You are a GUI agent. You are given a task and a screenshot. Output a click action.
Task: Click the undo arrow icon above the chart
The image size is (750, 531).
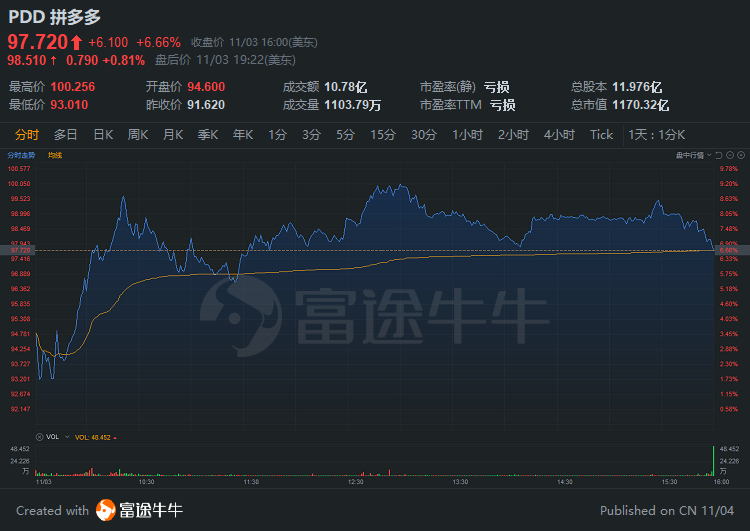[718, 155]
